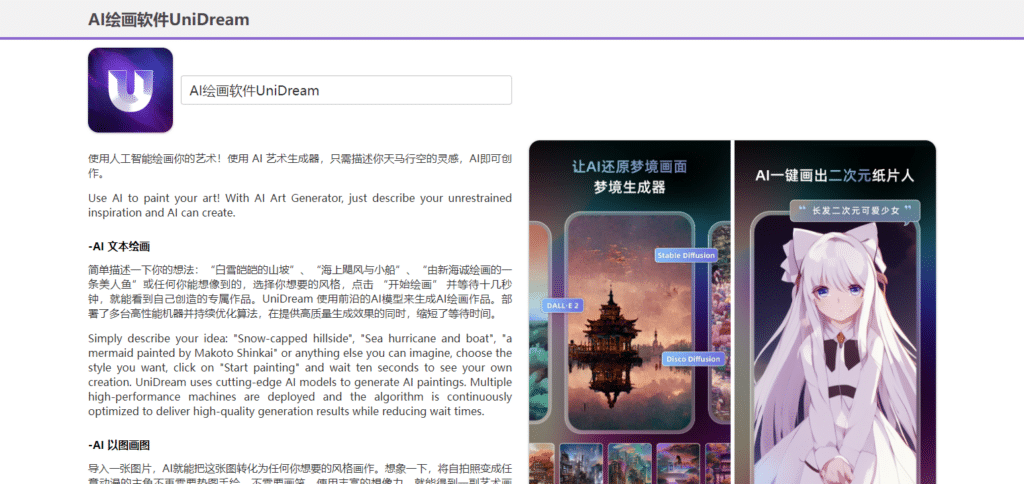Click the 让AI还原梦境画面 caption text
The width and height of the screenshot is (1024, 484).
pyautogui.click(x=630, y=167)
